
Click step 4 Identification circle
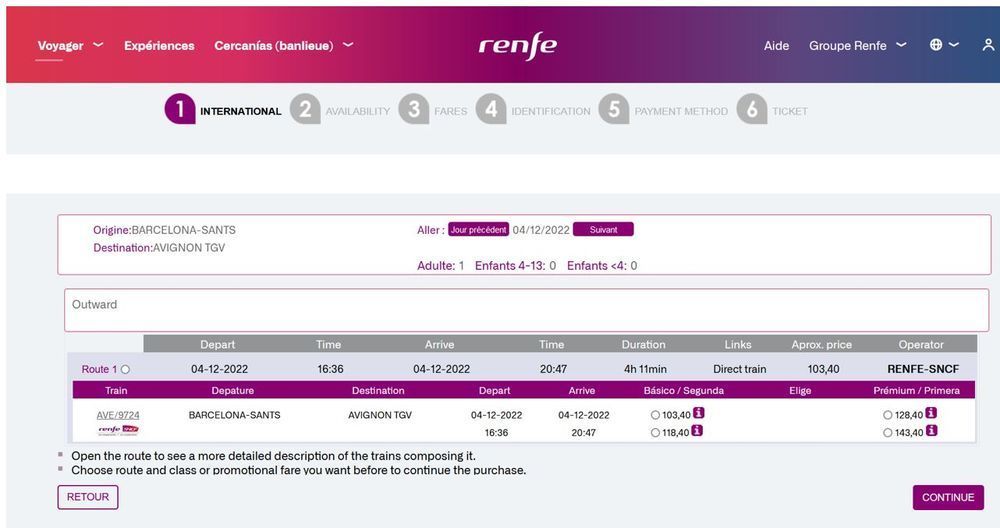click(490, 109)
